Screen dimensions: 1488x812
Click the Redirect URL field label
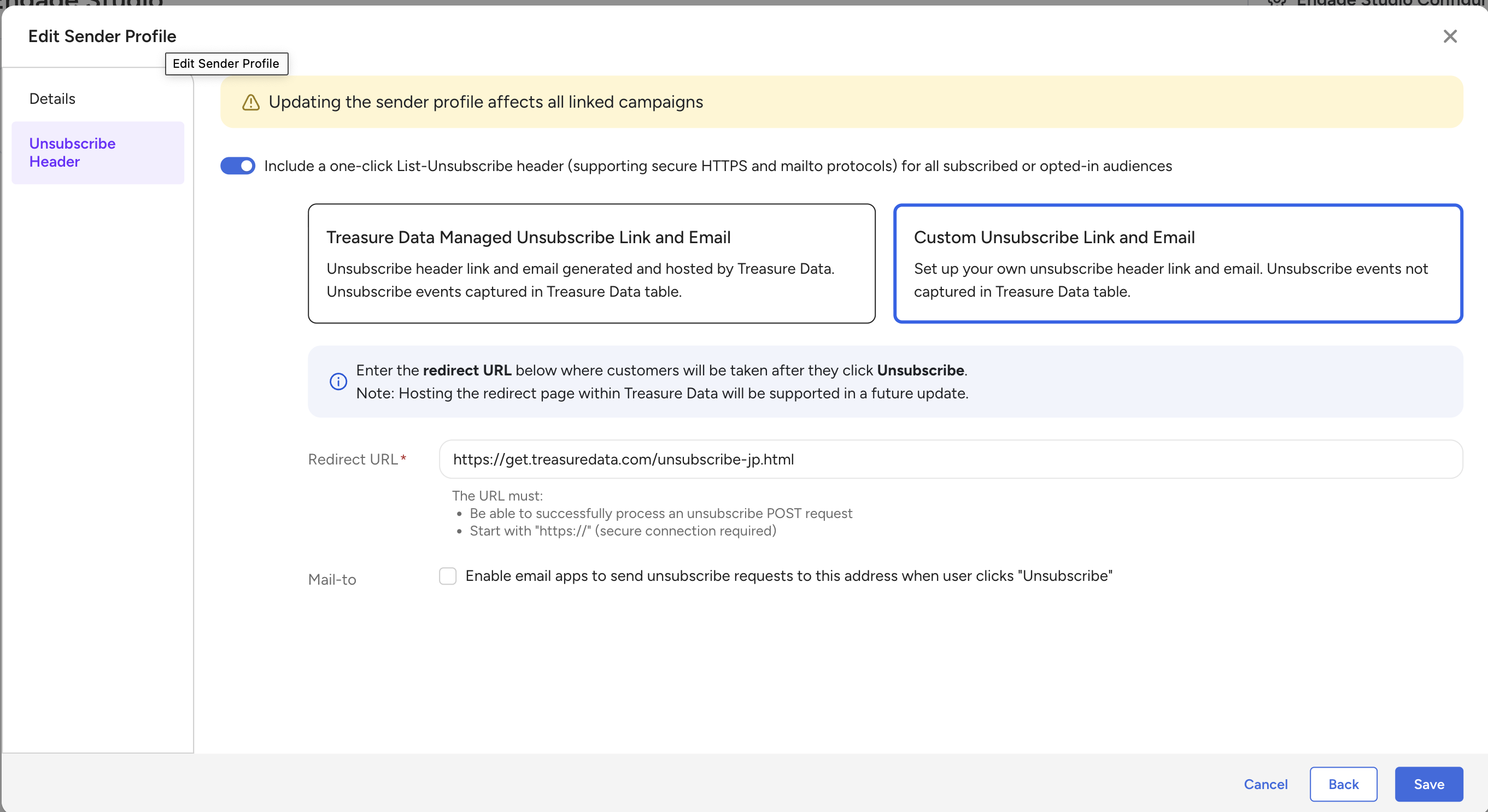click(x=353, y=459)
